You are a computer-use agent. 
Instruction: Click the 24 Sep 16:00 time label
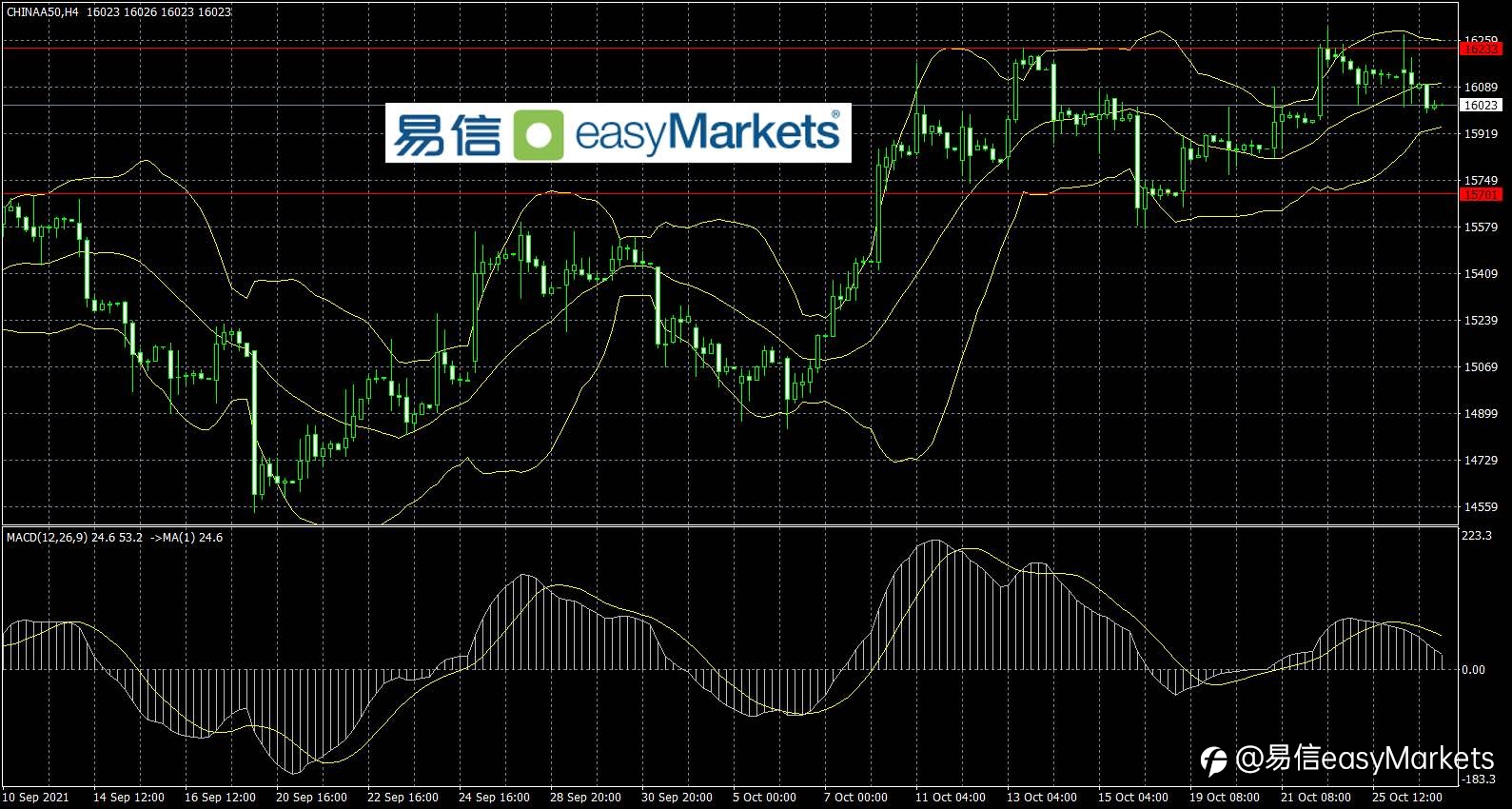click(x=494, y=798)
